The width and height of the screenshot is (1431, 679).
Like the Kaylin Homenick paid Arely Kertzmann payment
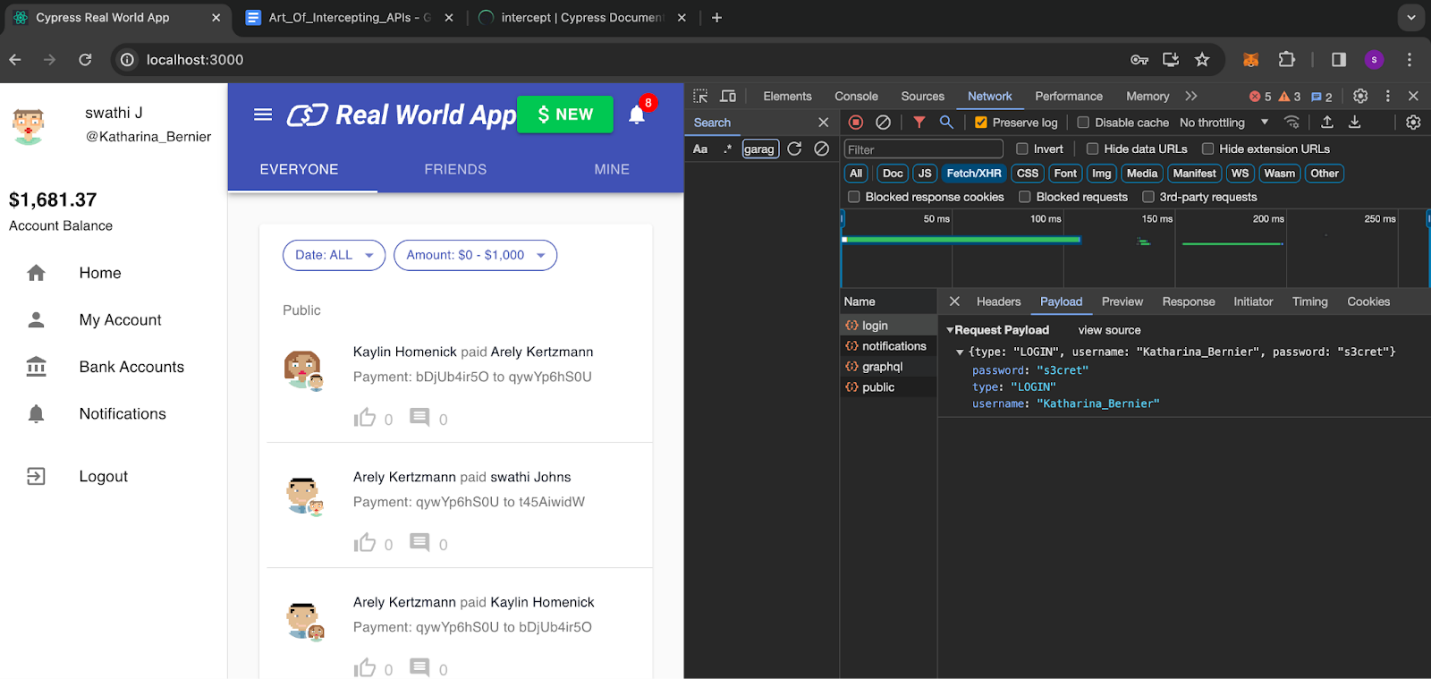364,417
